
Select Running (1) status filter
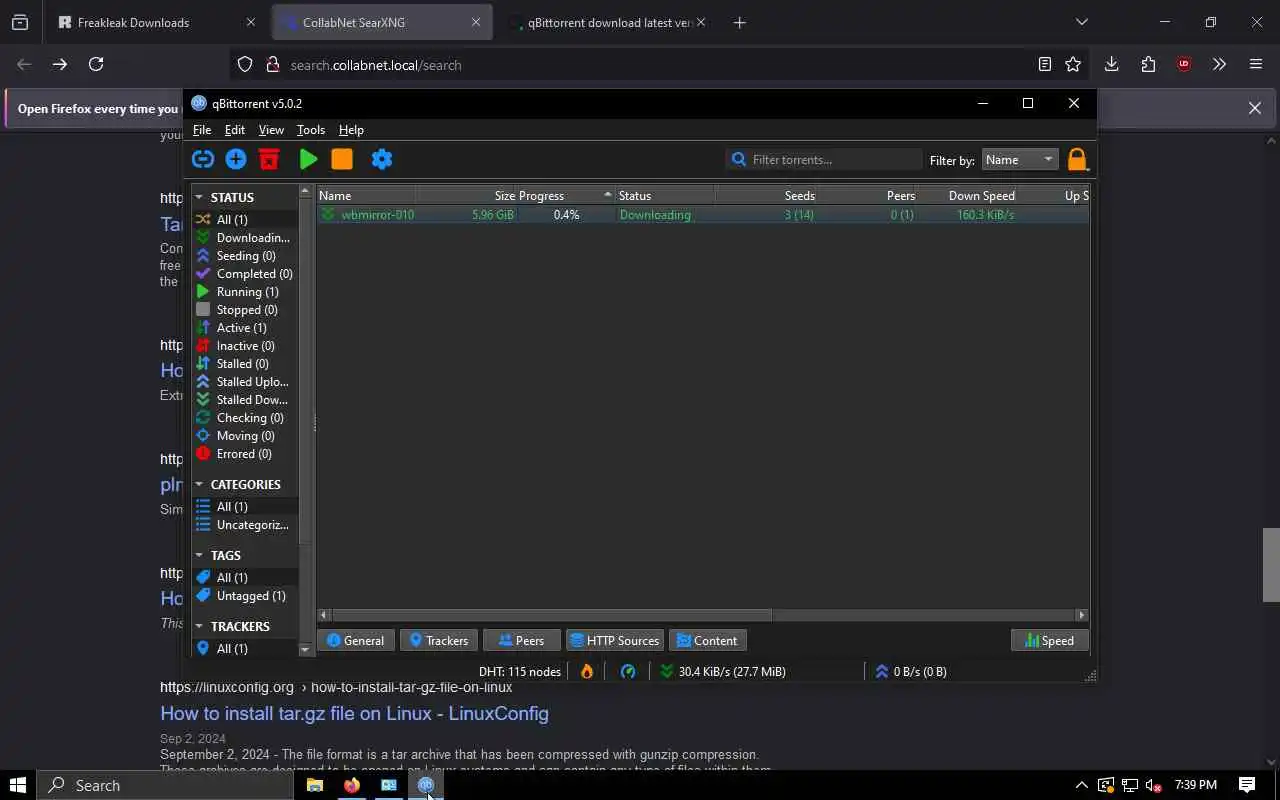tap(245, 292)
